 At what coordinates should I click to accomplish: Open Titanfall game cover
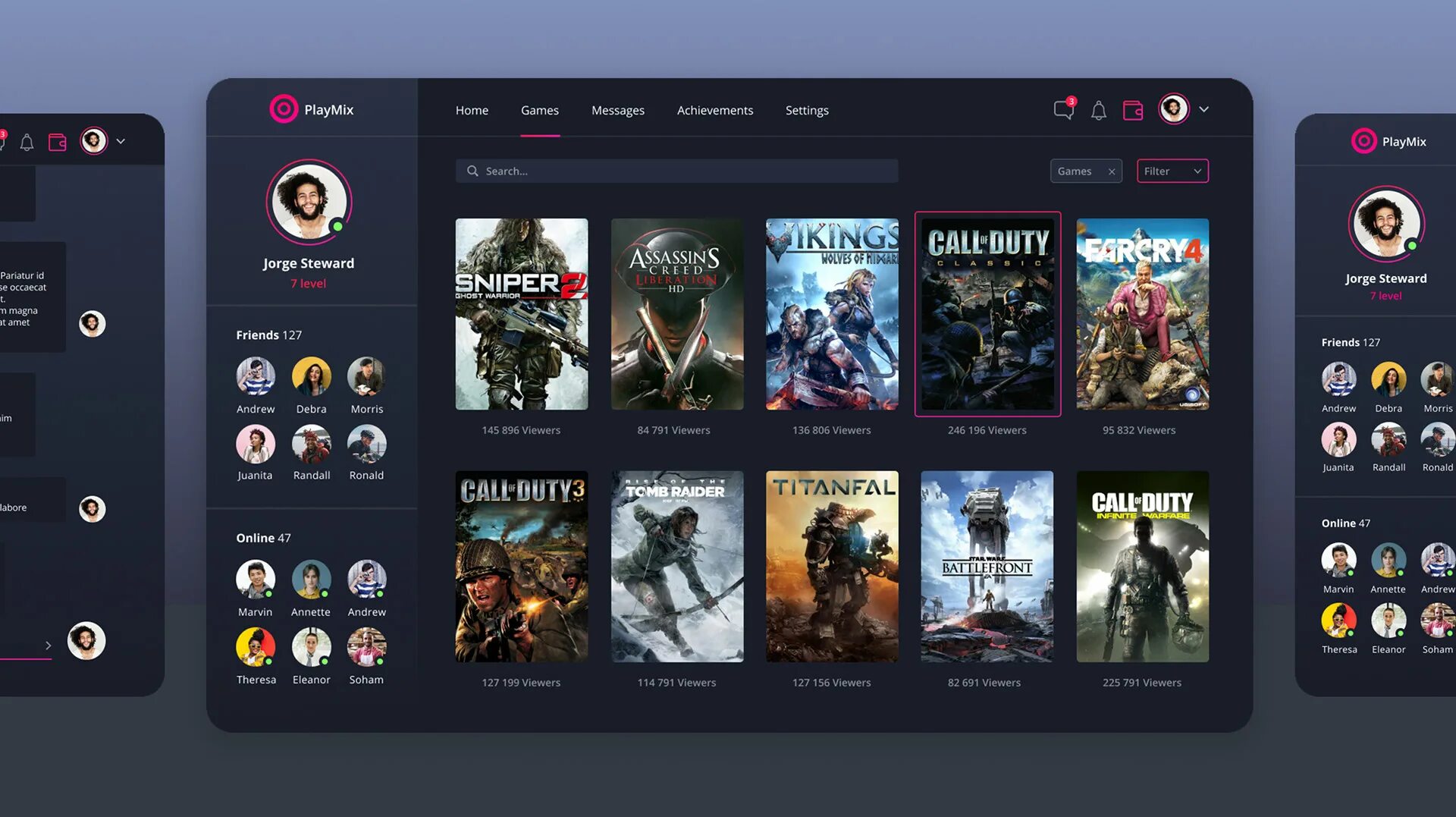pos(832,567)
